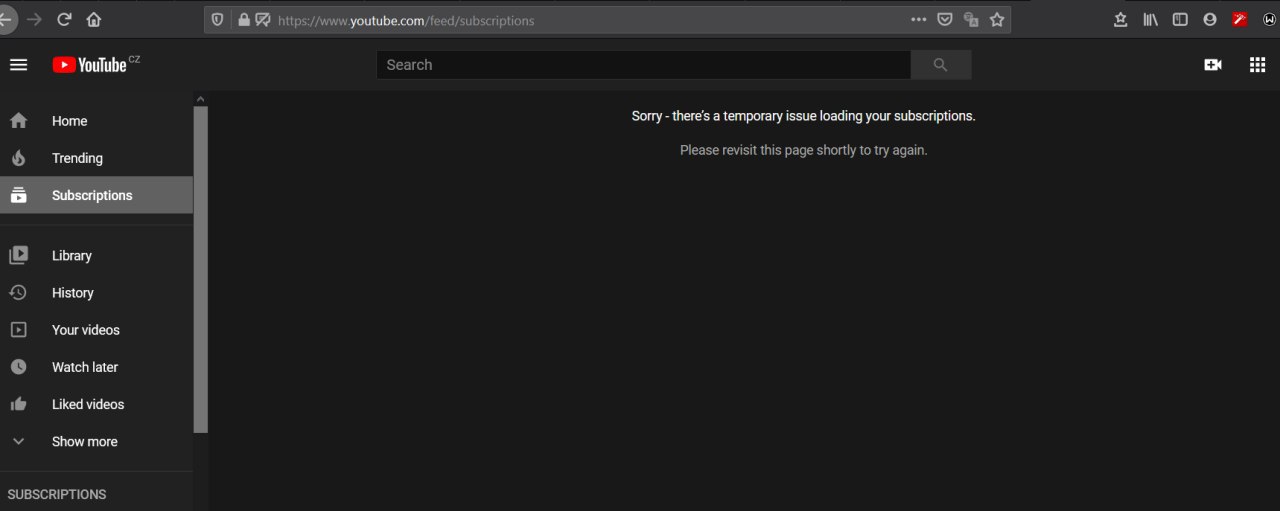The width and height of the screenshot is (1280, 511).
Task: Open the browser home page icon
Action: pos(94,19)
